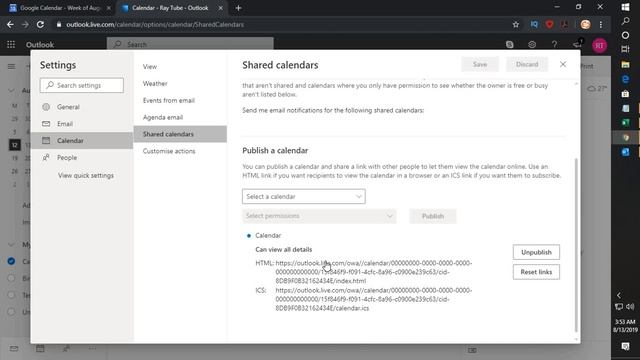Open the help question mark icon
This screenshot has height=360, width=640.
(554, 44)
